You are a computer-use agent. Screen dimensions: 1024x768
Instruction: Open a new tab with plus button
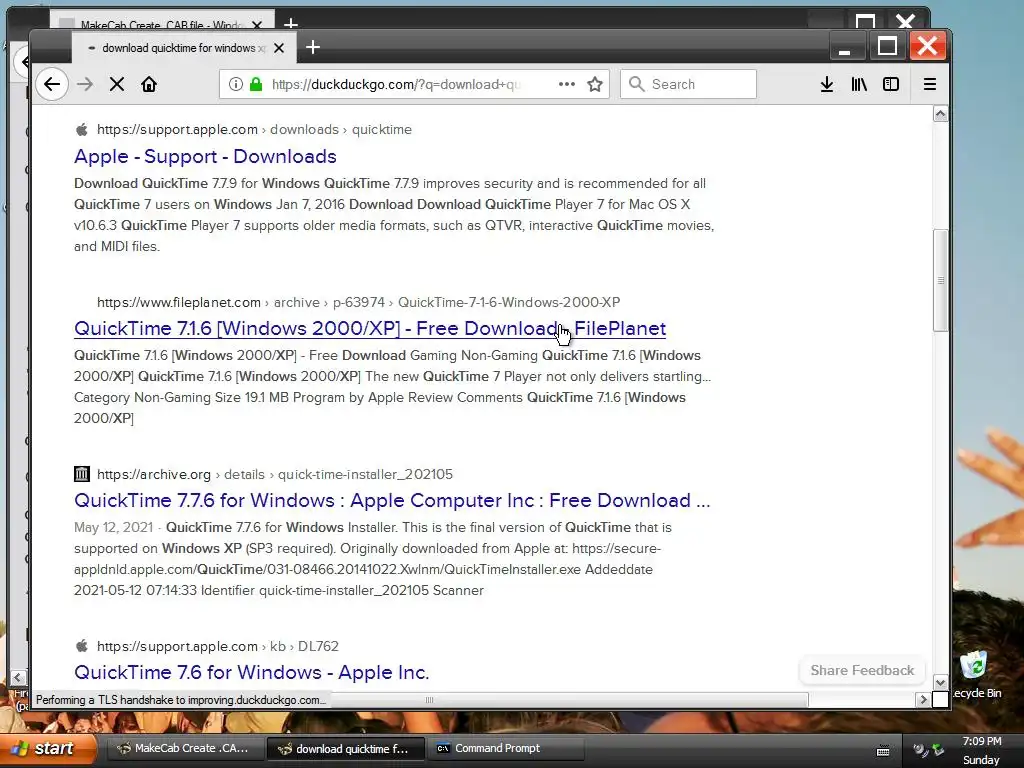[x=313, y=47]
